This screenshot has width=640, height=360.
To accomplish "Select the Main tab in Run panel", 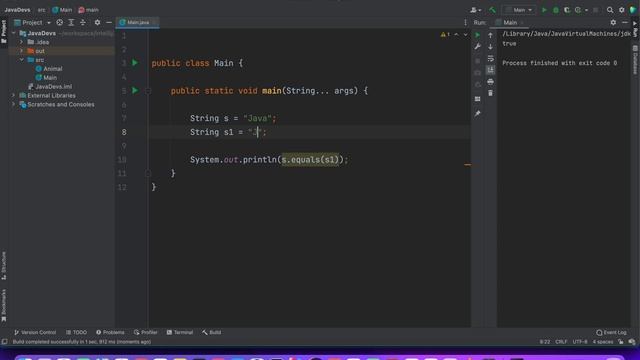I will pos(509,22).
